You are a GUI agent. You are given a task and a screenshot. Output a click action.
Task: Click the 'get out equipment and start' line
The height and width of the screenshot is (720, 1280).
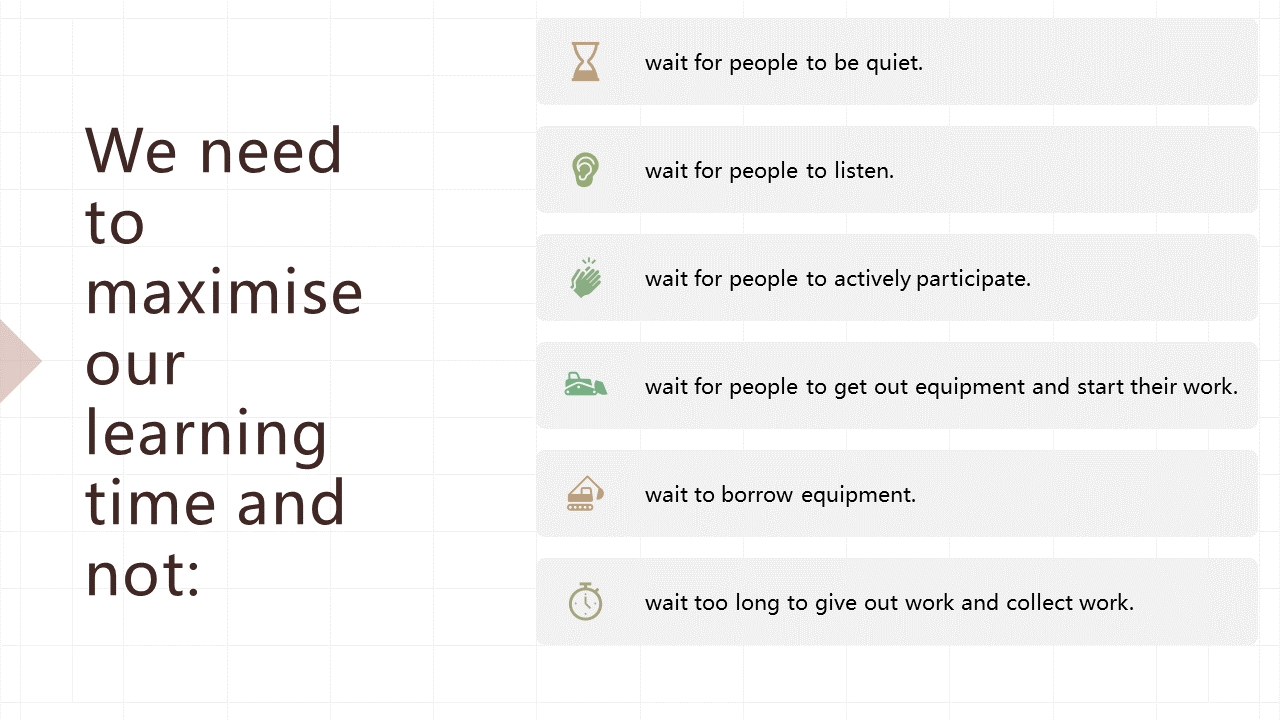pyautogui.click(x=941, y=386)
